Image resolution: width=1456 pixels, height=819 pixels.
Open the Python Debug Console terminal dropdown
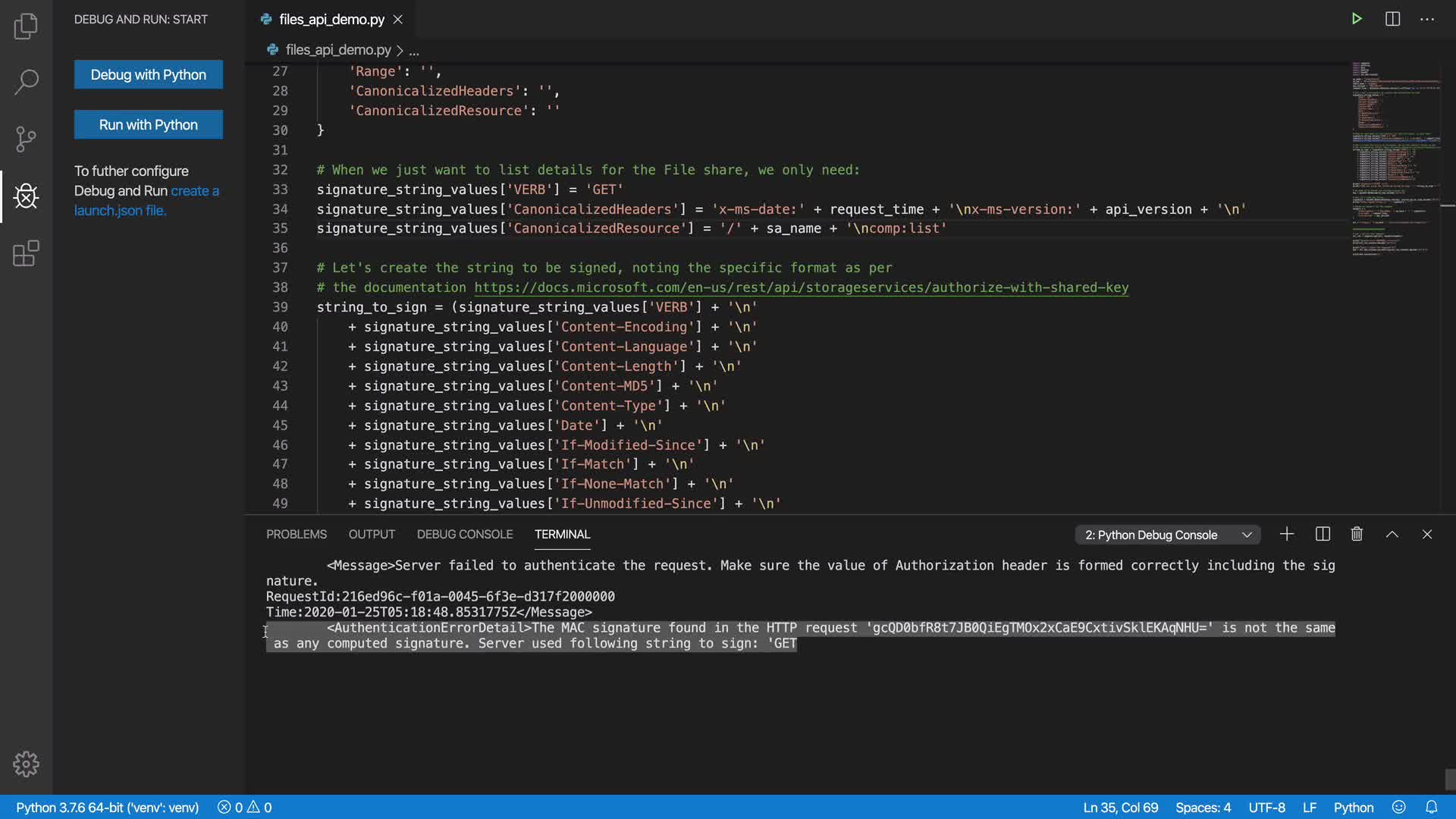coord(1167,535)
